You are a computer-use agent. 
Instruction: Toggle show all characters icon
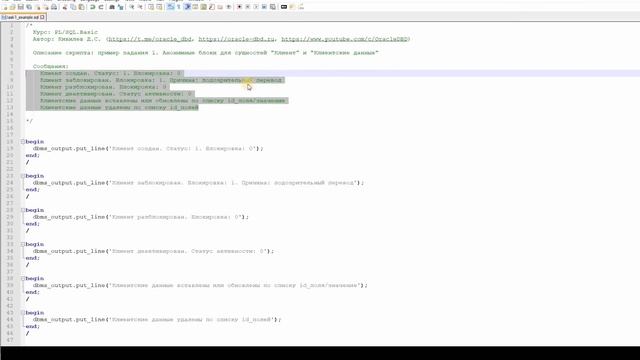(178, 7)
